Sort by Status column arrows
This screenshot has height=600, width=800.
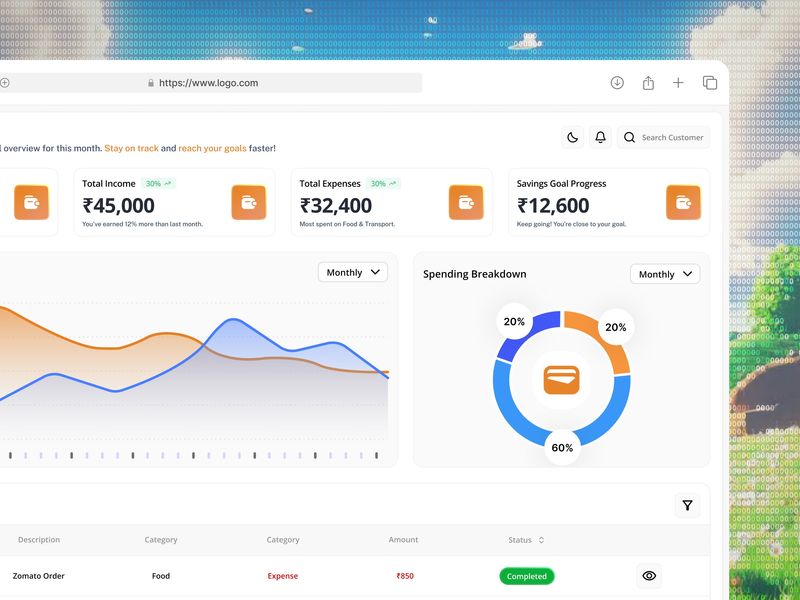pyautogui.click(x=541, y=540)
